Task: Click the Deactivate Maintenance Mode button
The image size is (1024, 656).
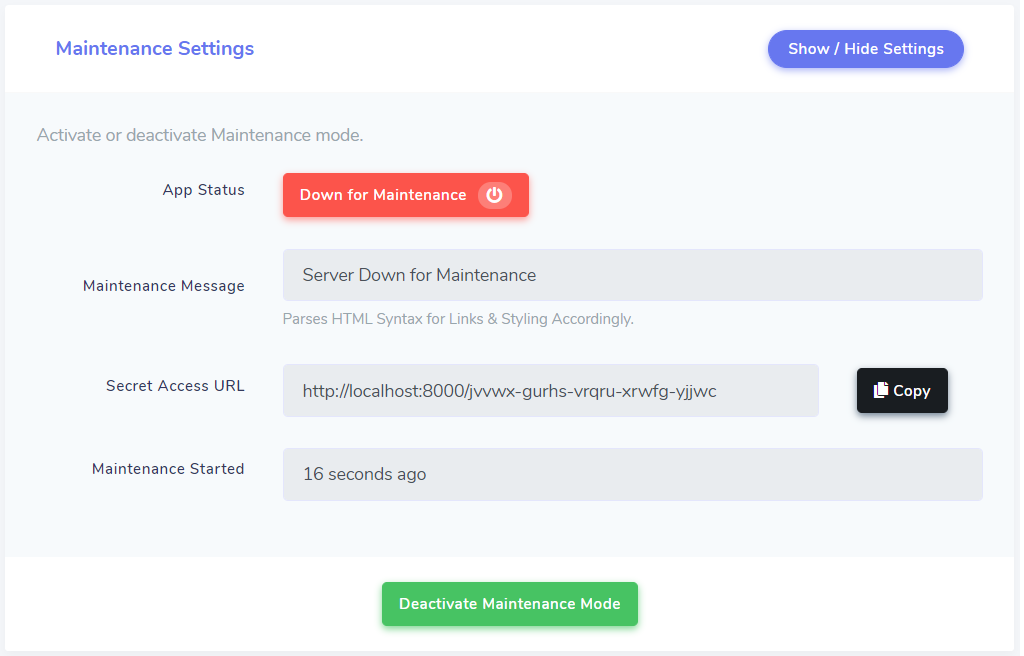Action: coord(509,604)
